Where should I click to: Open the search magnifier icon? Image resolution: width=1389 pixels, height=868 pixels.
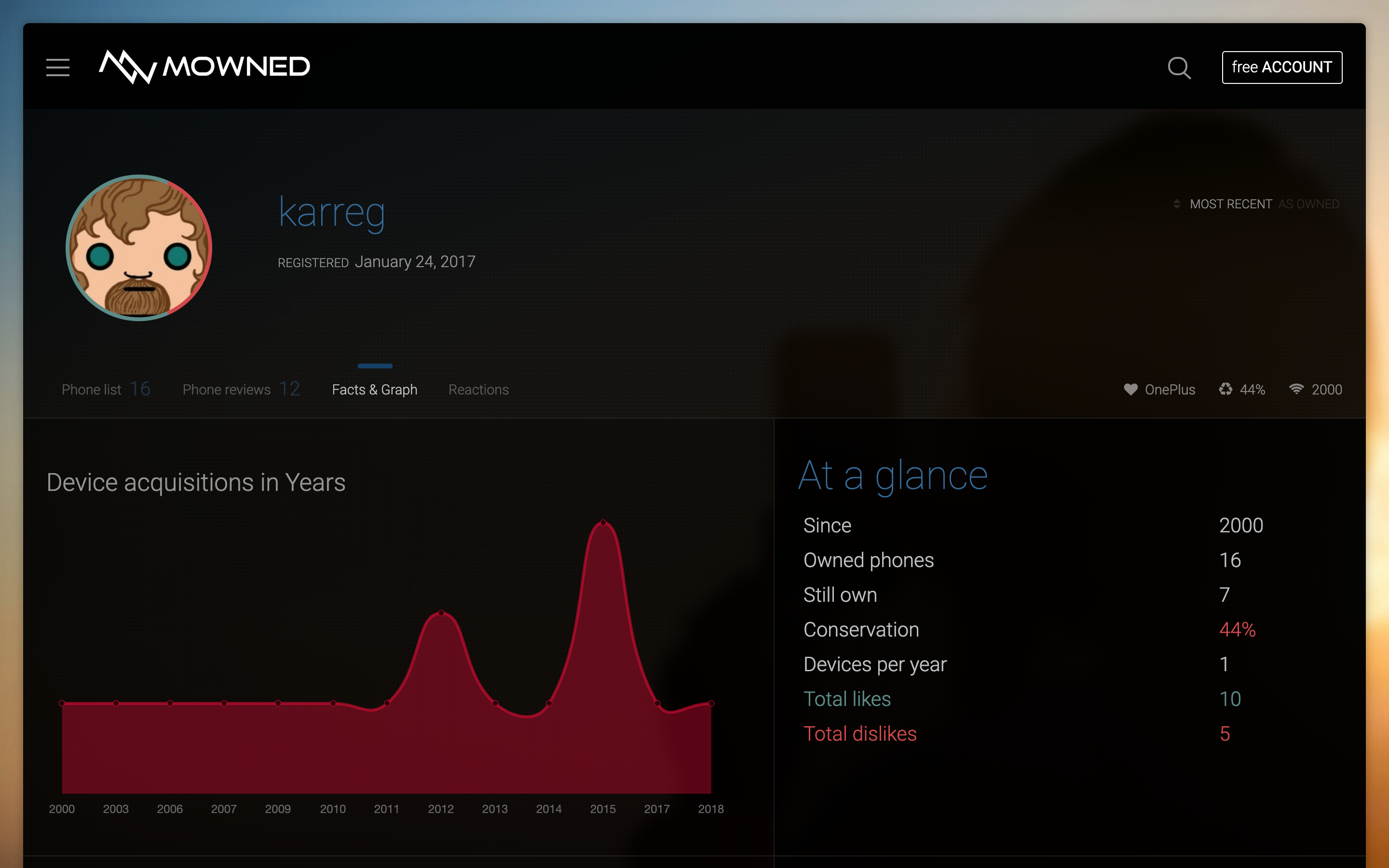pos(1179,68)
